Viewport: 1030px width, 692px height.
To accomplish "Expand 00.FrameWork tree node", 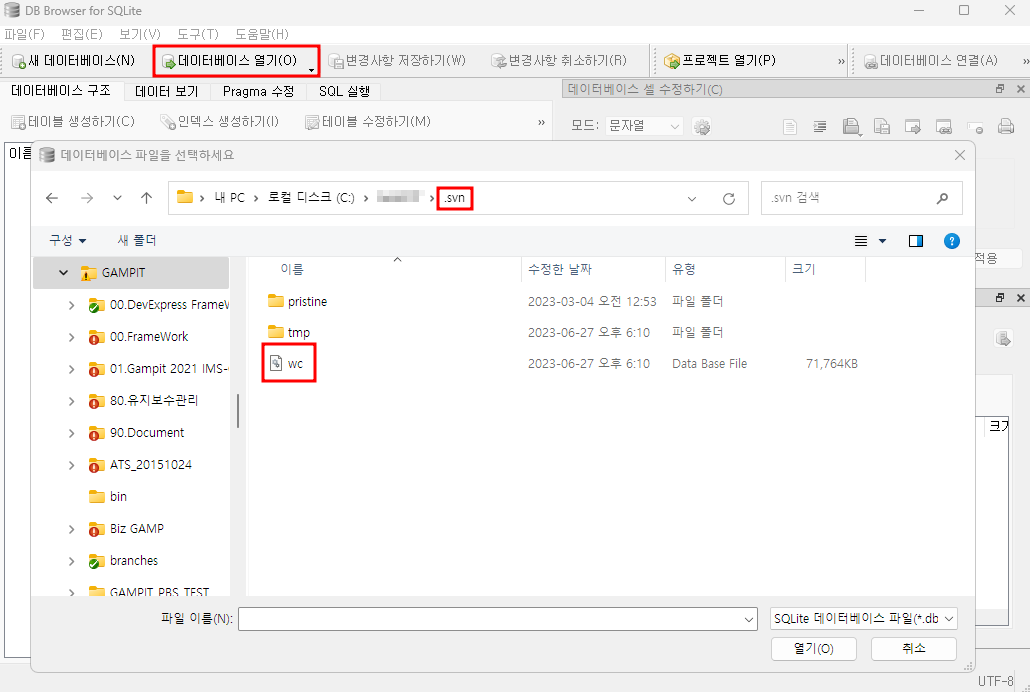I will (72, 337).
